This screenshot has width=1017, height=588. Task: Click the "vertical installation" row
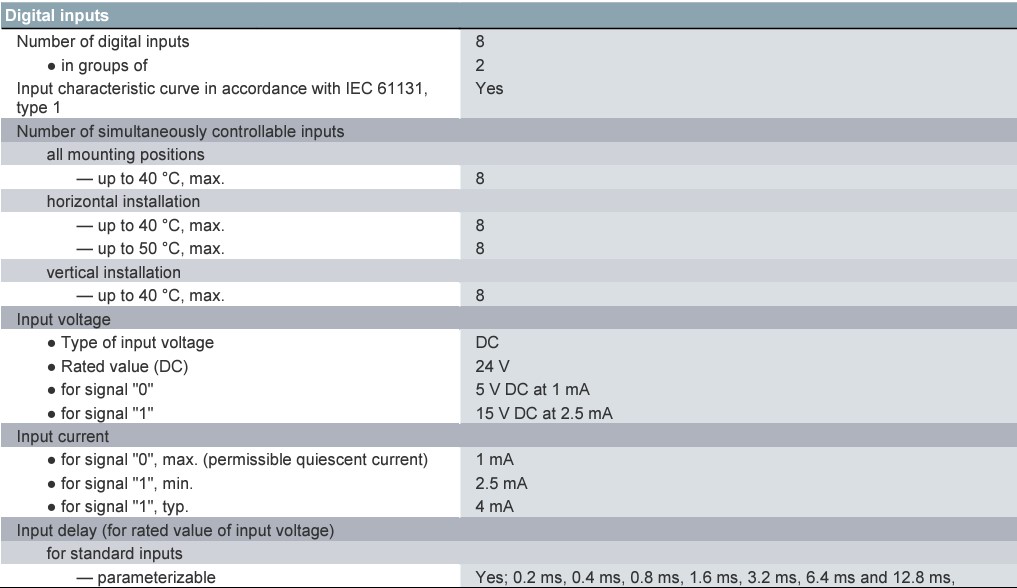(508, 272)
